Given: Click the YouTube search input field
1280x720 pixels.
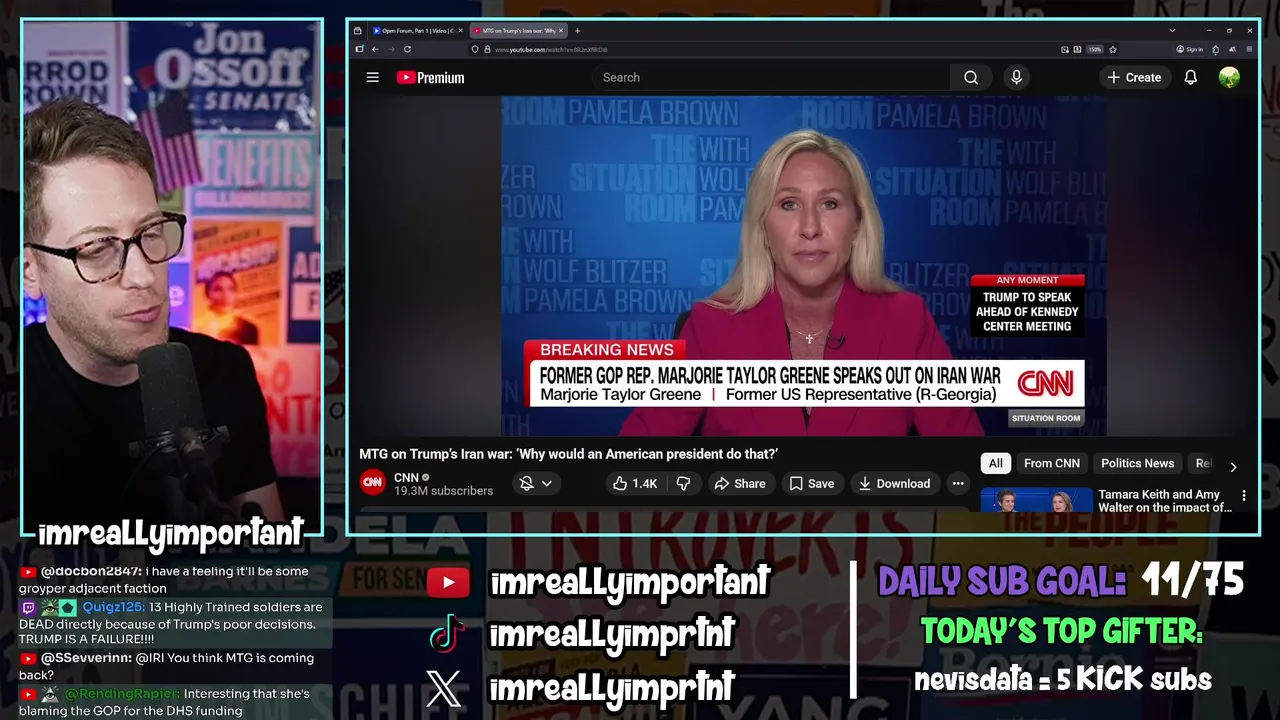Looking at the screenshot, I should click(x=770, y=77).
